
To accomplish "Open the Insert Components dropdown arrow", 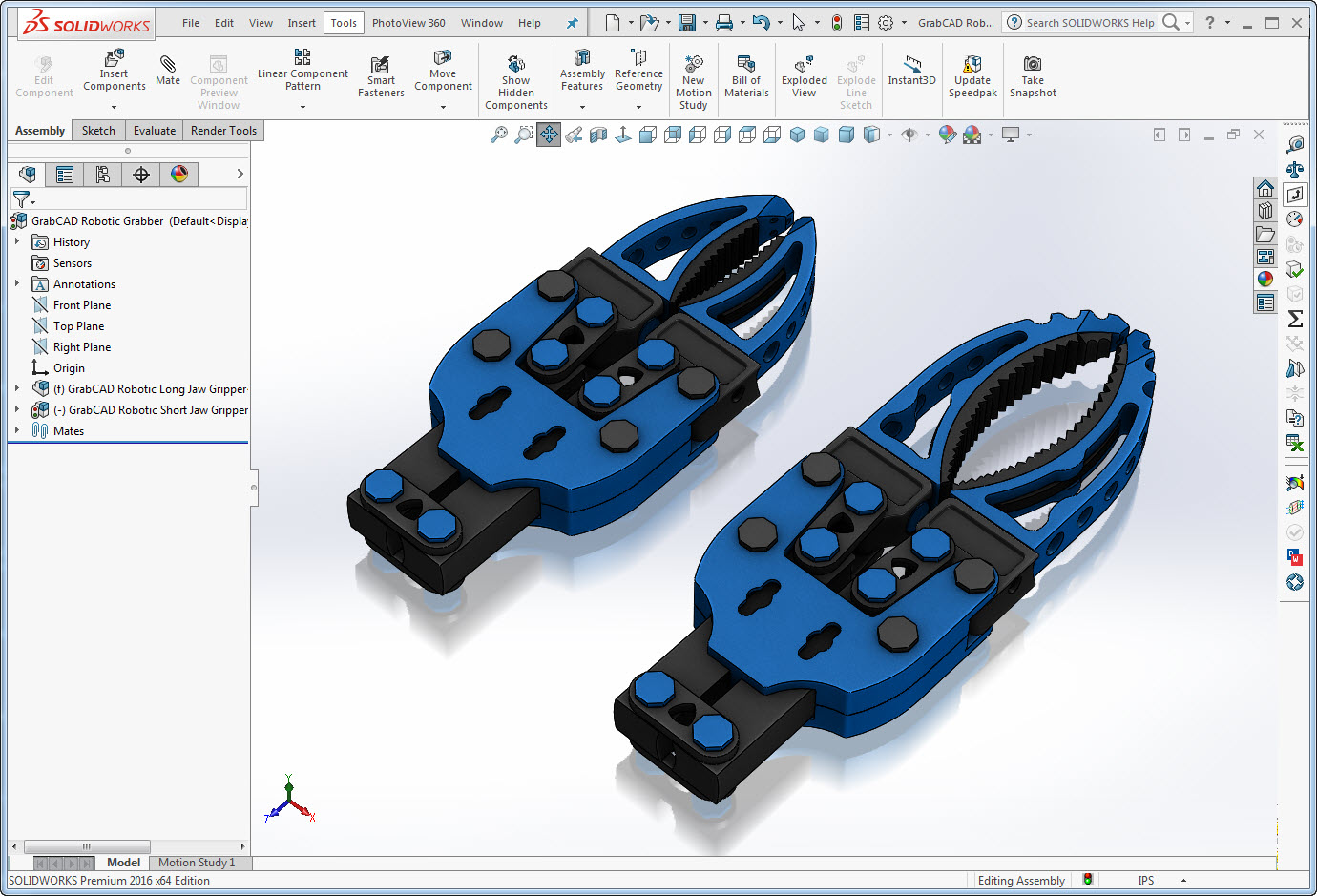I will coord(114,107).
